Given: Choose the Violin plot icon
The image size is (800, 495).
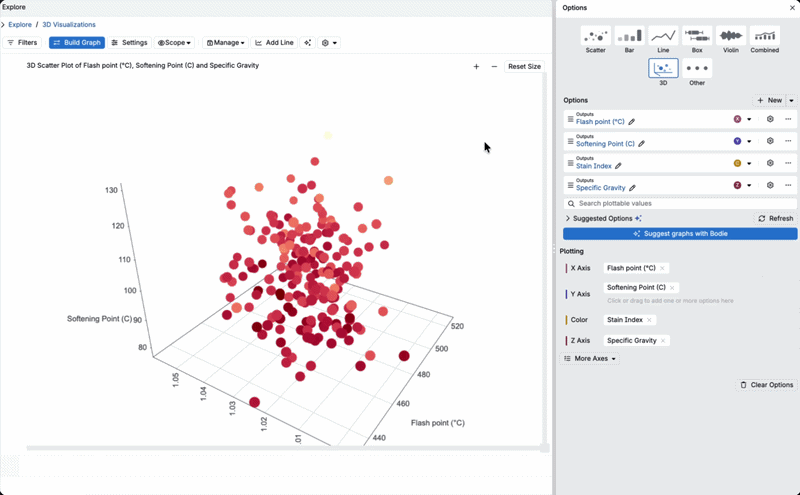Looking at the screenshot, I should point(731,36).
